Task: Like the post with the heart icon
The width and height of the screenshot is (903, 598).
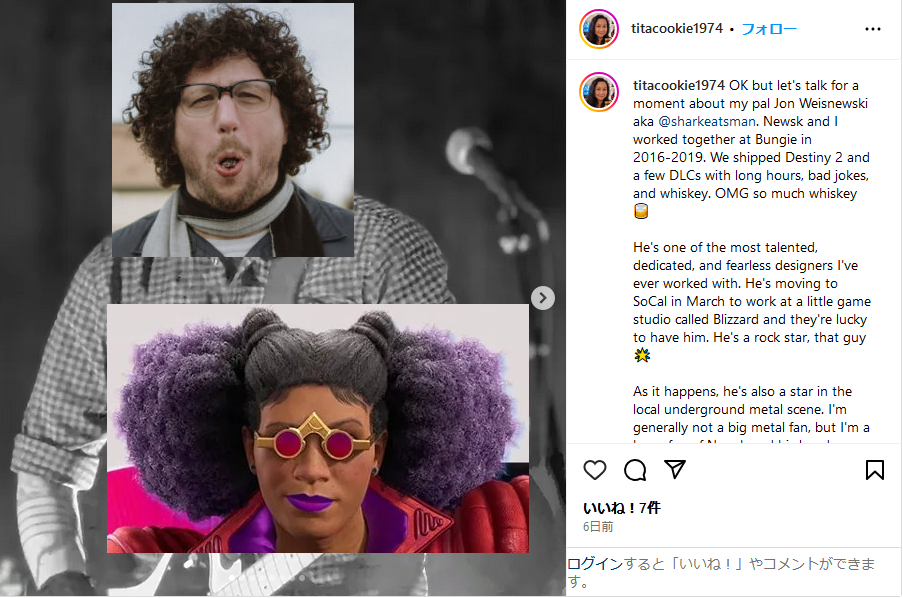Action: [594, 470]
